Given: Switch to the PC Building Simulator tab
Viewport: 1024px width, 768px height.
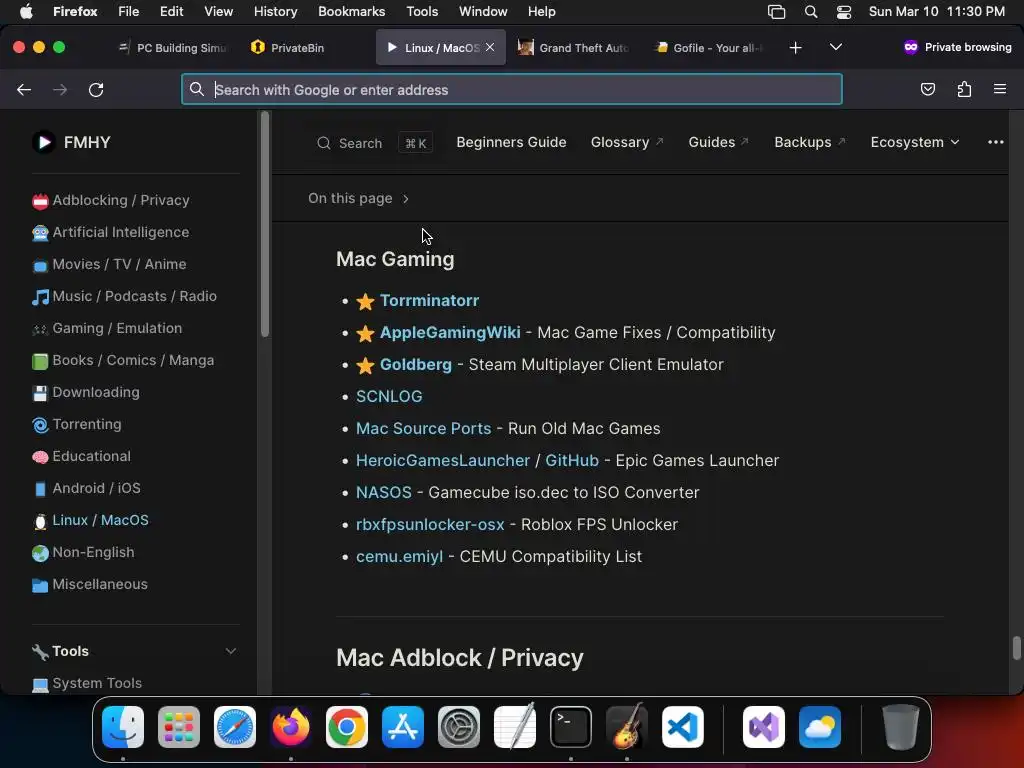Looking at the screenshot, I should point(172,48).
